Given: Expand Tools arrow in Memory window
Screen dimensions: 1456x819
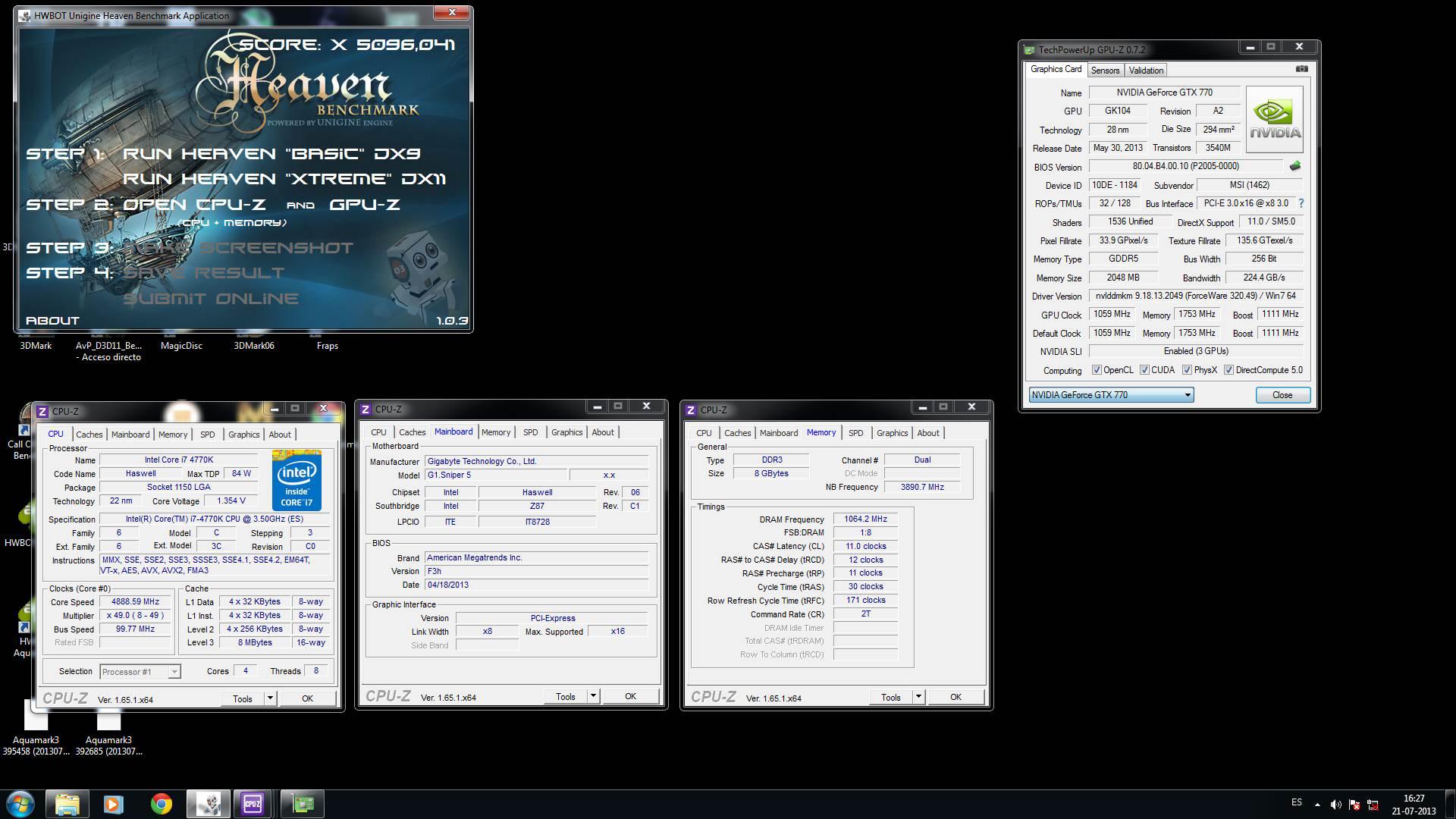Looking at the screenshot, I should pyautogui.click(x=918, y=697).
